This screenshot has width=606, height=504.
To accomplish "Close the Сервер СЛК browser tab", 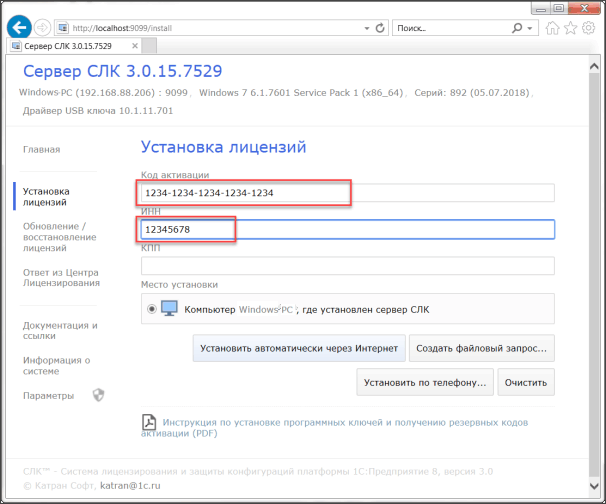I will 135,46.
